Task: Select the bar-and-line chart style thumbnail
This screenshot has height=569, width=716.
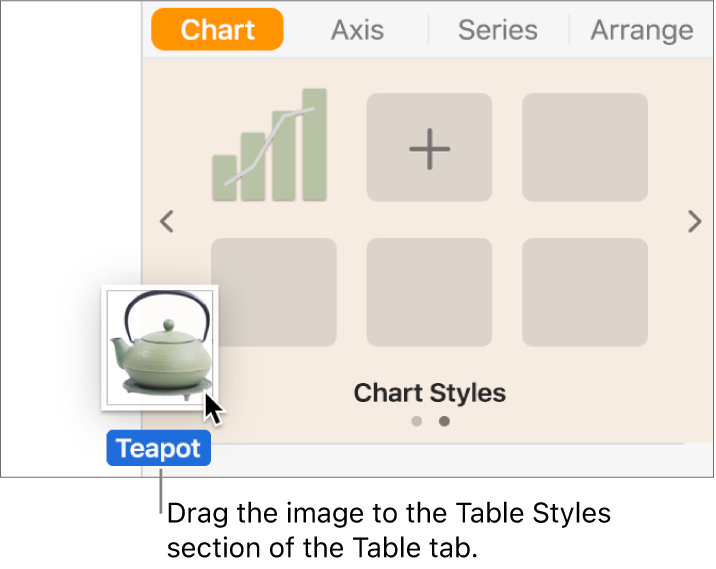Action: (273, 147)
